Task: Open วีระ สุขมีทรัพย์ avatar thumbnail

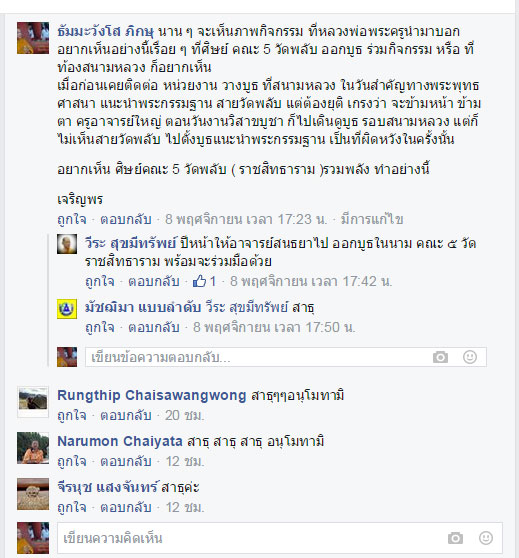Action: (67, 244)
